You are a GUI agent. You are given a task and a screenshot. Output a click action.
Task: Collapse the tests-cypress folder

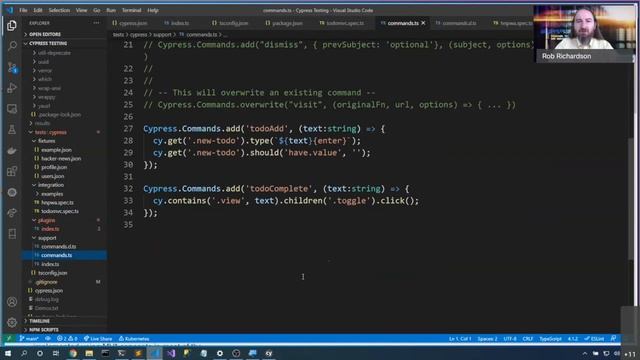49,132
